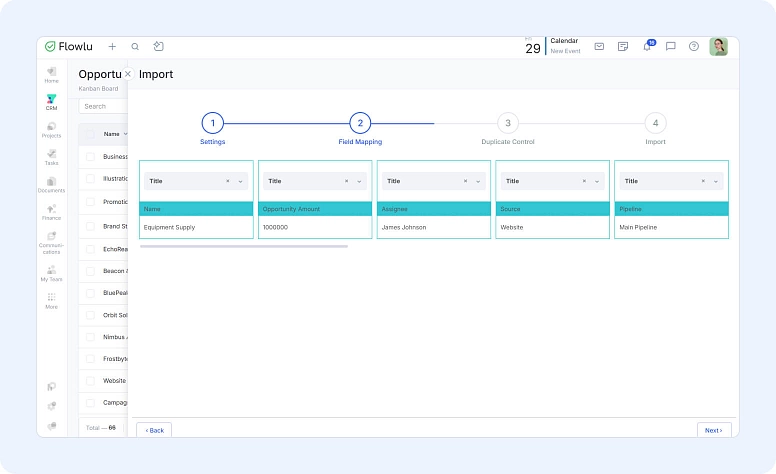The height and width of the screenshot is (474, 776).
Task: Click the help question mark icon
Action: 694,46
